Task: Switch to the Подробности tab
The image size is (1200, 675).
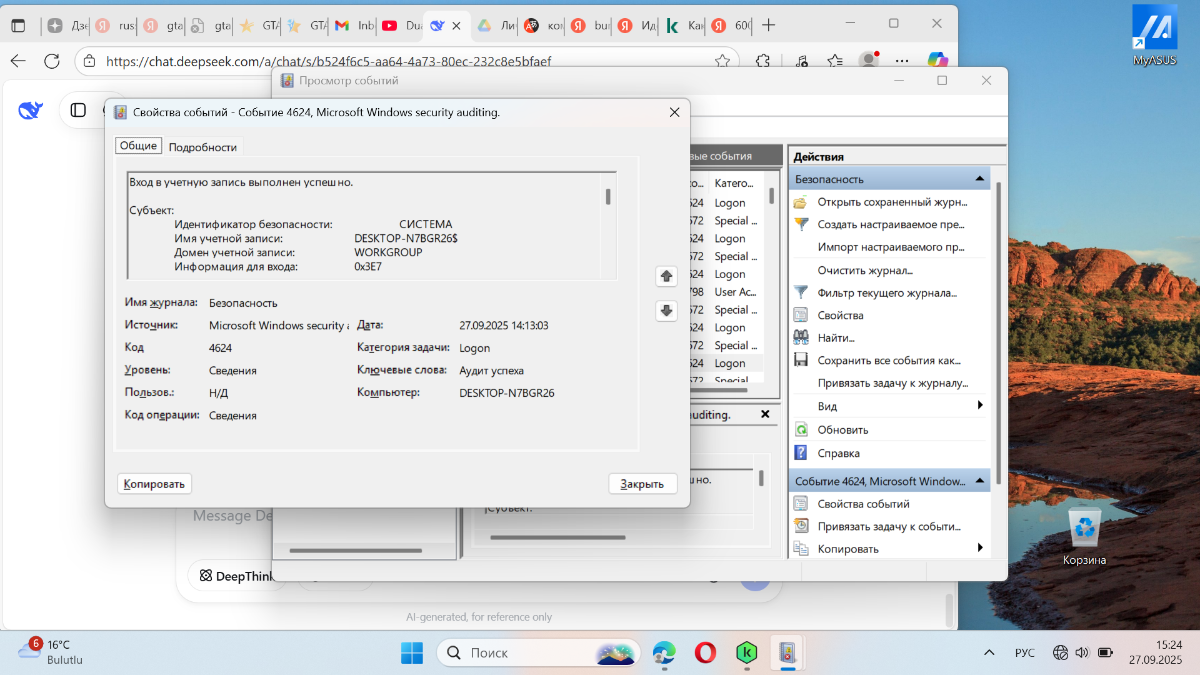Action: coord(202,147)
